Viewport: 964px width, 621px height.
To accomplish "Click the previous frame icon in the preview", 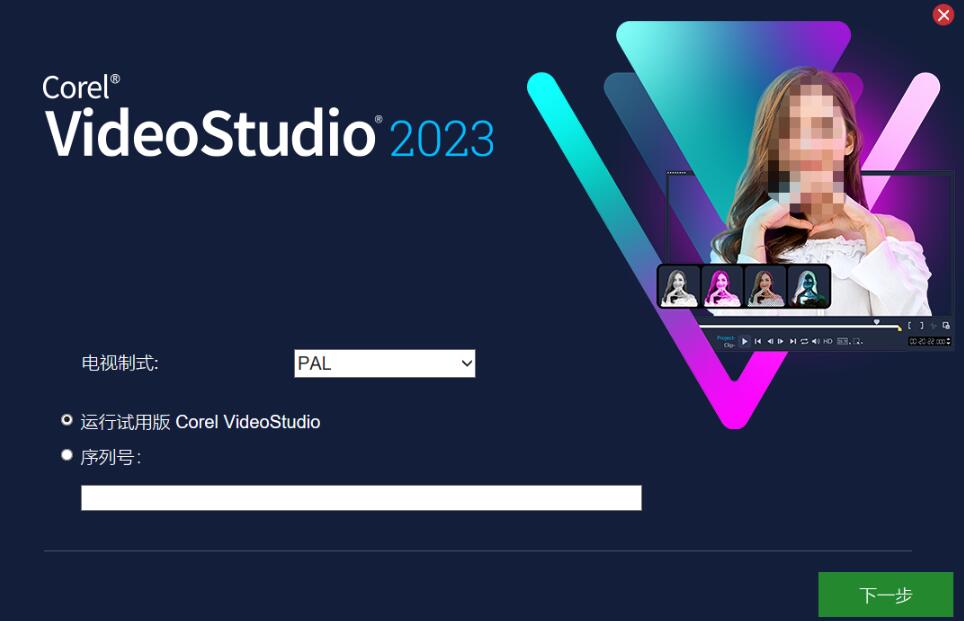I will 770,341.
